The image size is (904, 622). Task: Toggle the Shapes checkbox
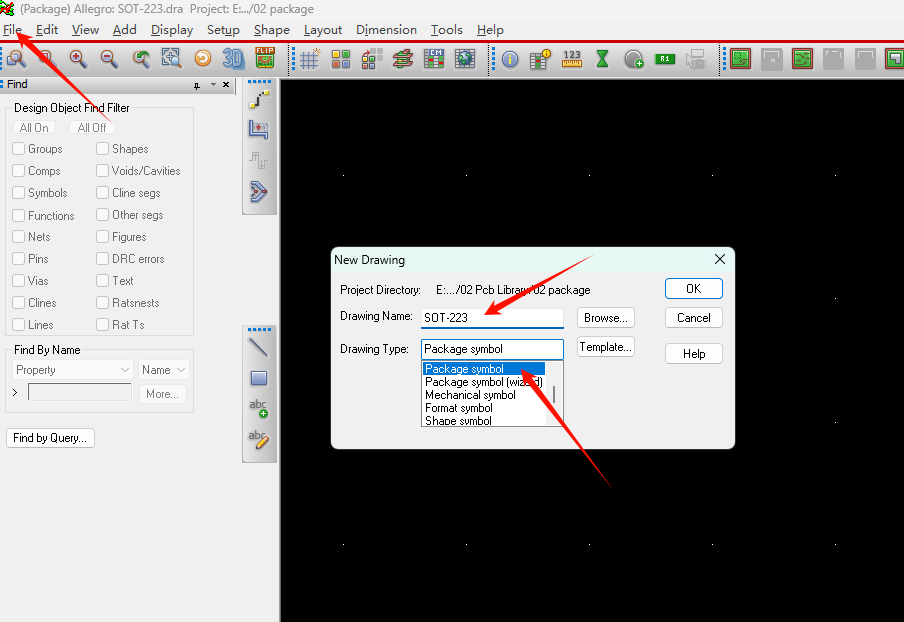click(103, 149)
